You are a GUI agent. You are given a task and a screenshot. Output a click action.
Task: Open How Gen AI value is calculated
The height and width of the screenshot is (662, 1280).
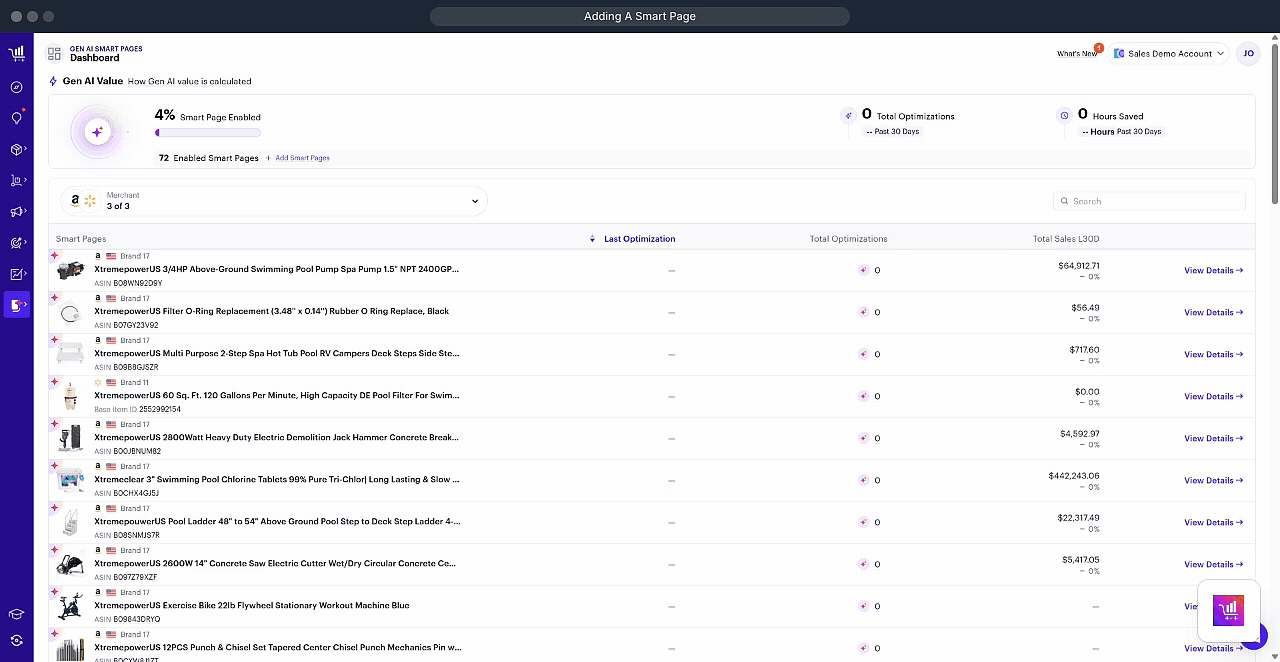click(190, 81)
